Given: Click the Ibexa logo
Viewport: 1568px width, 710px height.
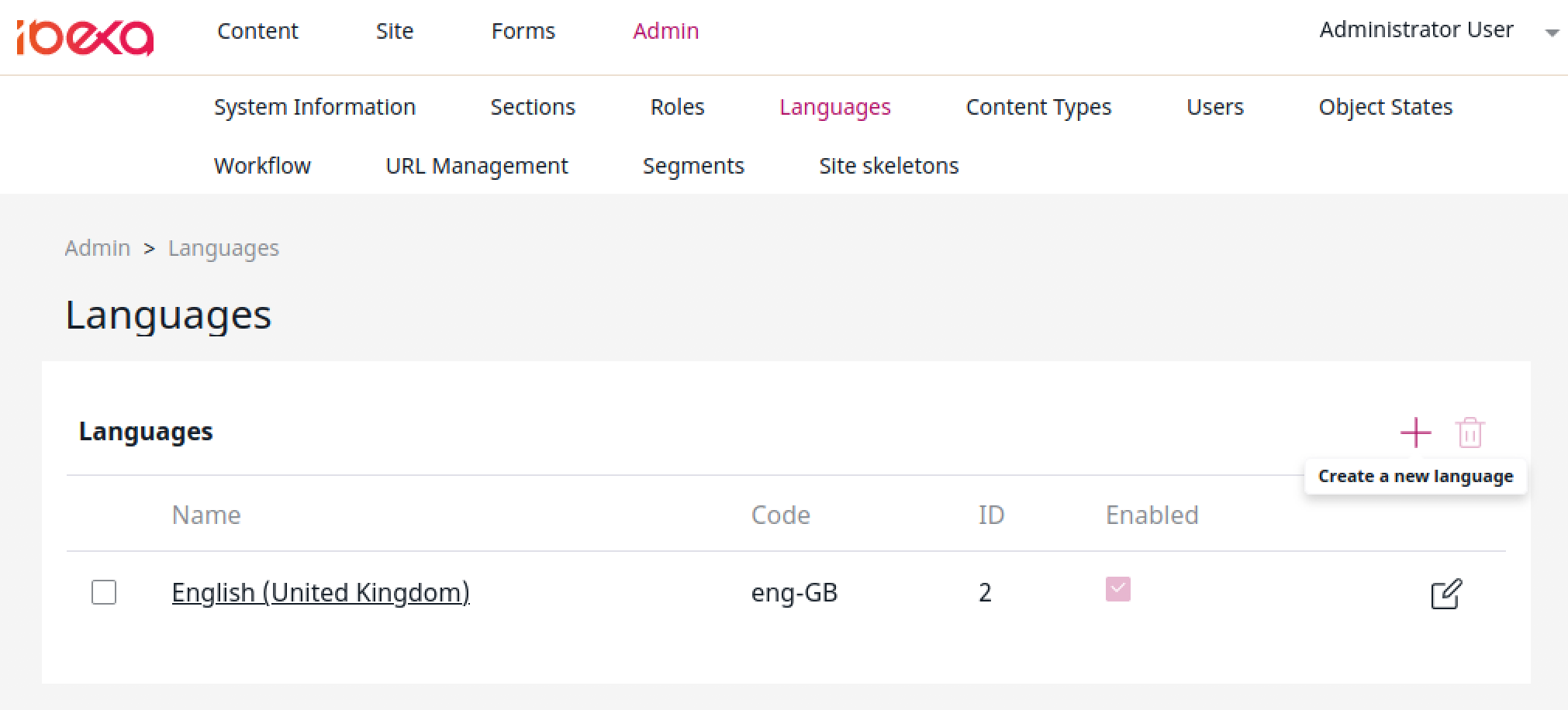Looking at the screenshot, I should (85, 37).
